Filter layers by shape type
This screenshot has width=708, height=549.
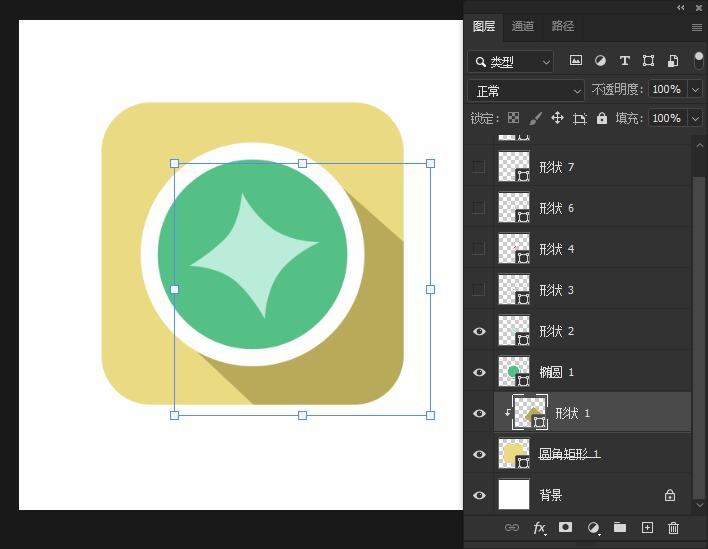tap(648, 60)
